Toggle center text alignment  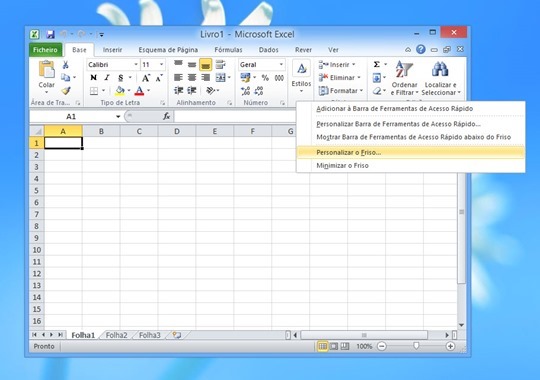(x=192, y=78)
